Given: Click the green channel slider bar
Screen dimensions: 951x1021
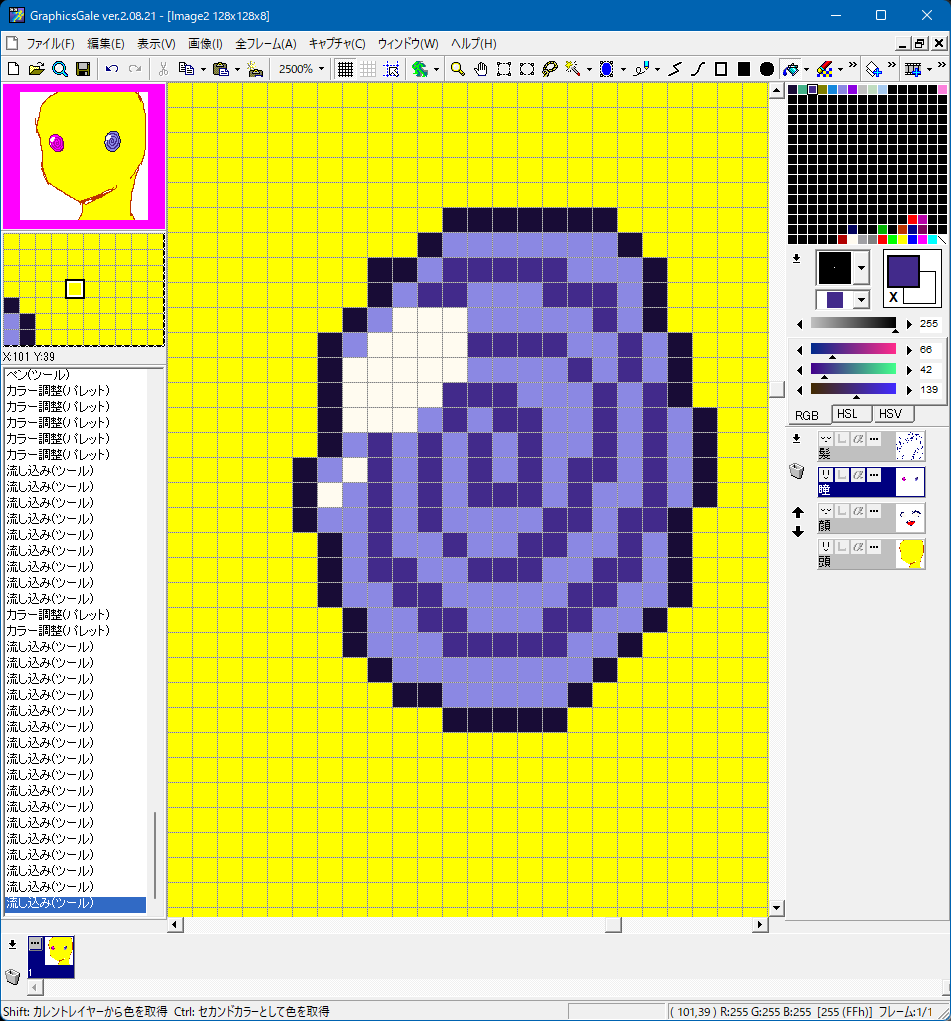Looking at the screenshot, I should [853, 369].
